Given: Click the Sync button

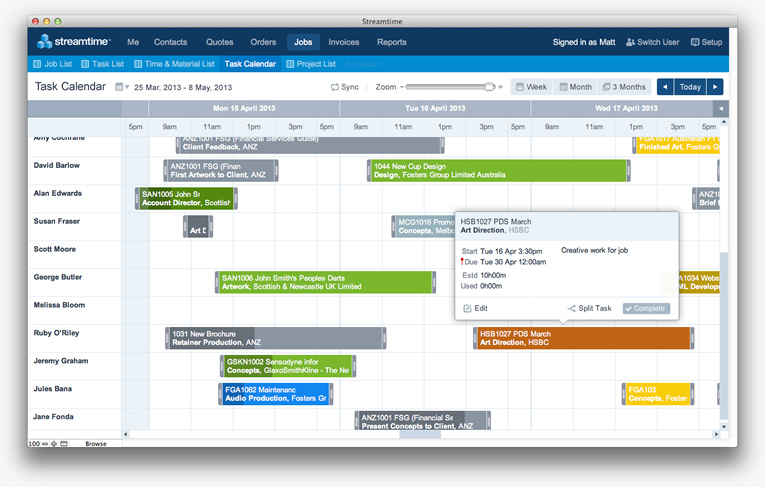Looking at the screenshot, I should tap(344, 87).
